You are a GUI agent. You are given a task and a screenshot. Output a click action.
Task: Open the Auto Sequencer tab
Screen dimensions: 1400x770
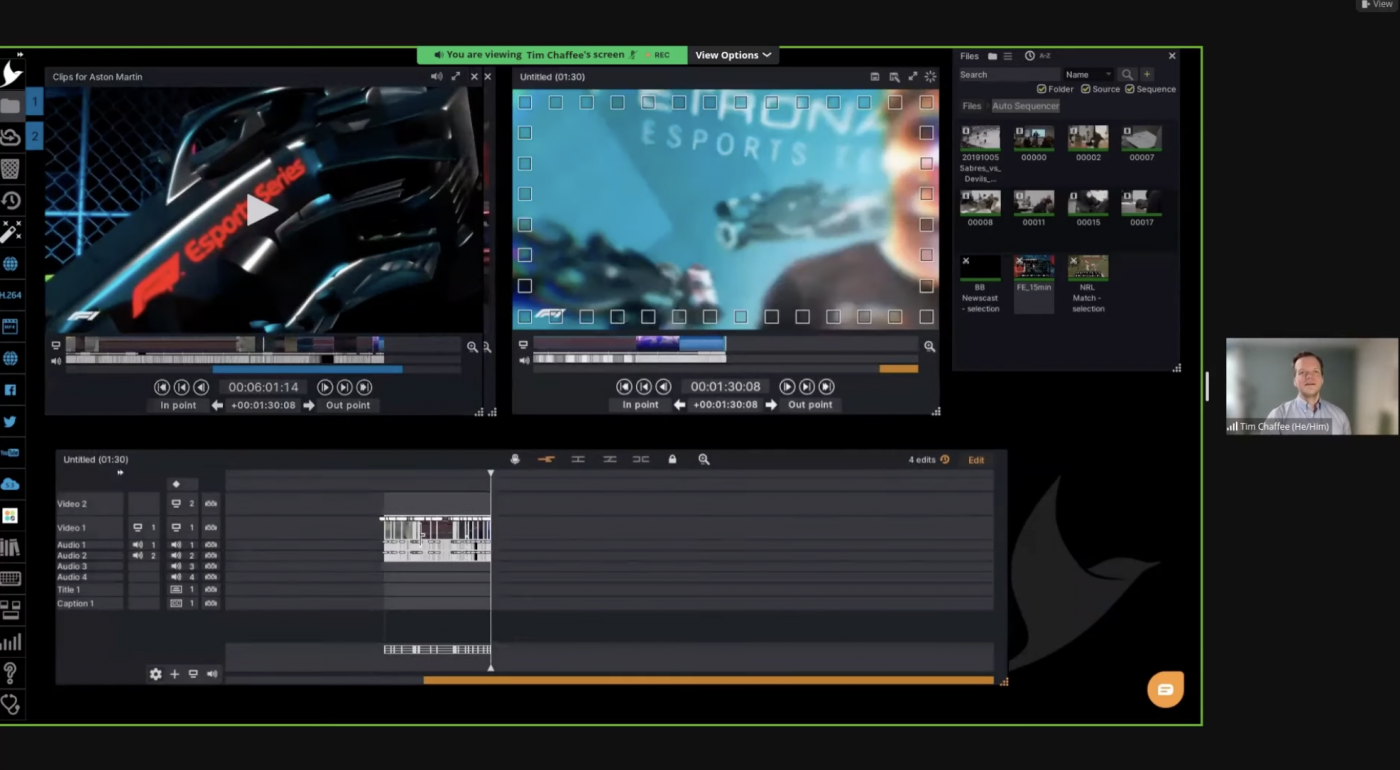point(1025,106)
